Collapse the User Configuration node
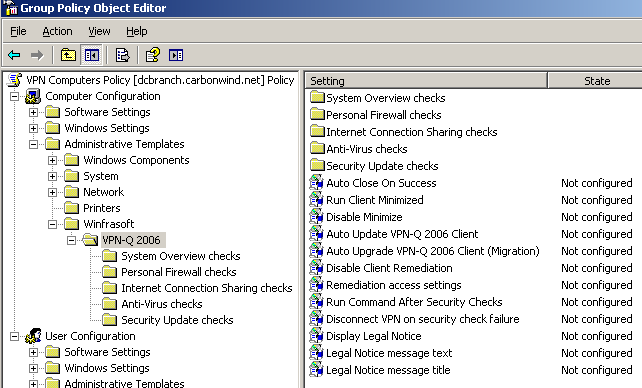 tap(14, 336)
